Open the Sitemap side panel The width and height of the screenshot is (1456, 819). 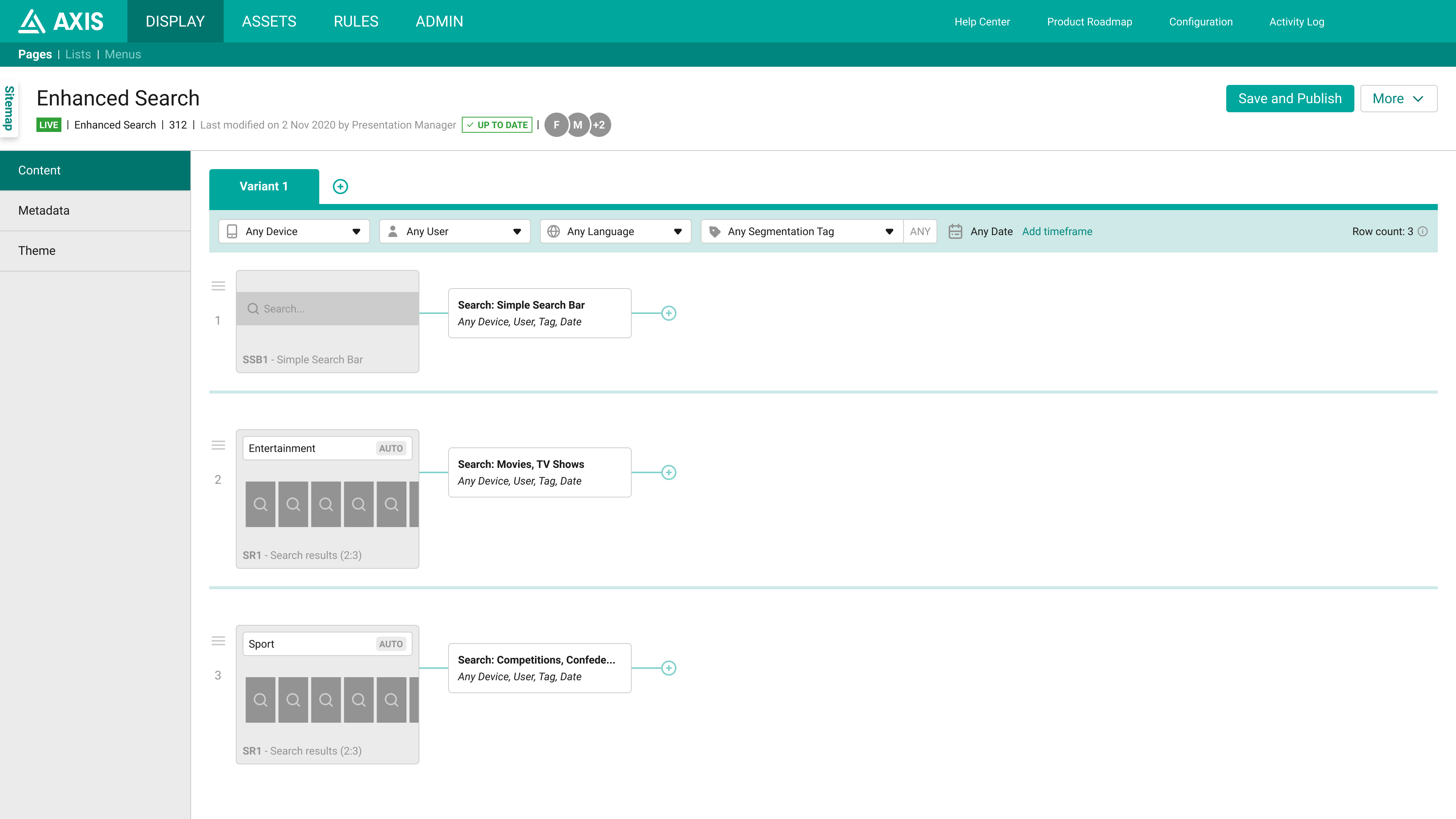click(x=9, y=108)
